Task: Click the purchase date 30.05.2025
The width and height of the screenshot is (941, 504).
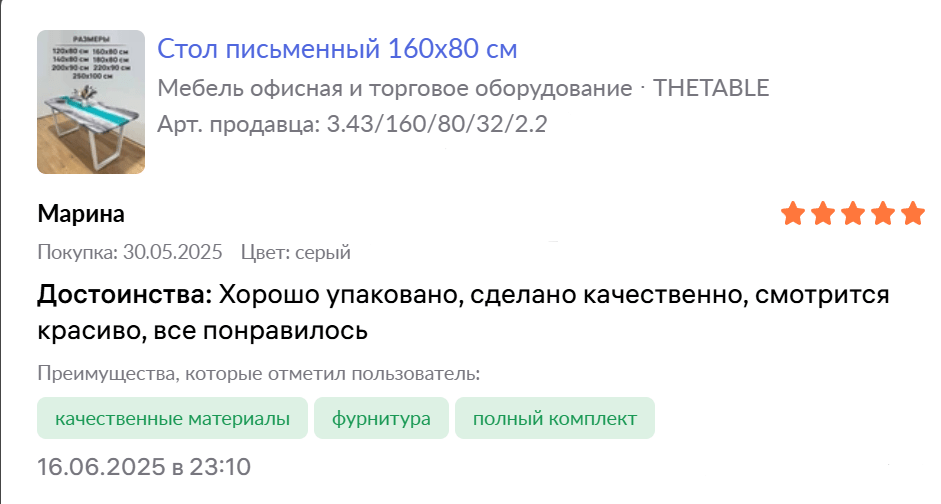Action: (173, 251)
